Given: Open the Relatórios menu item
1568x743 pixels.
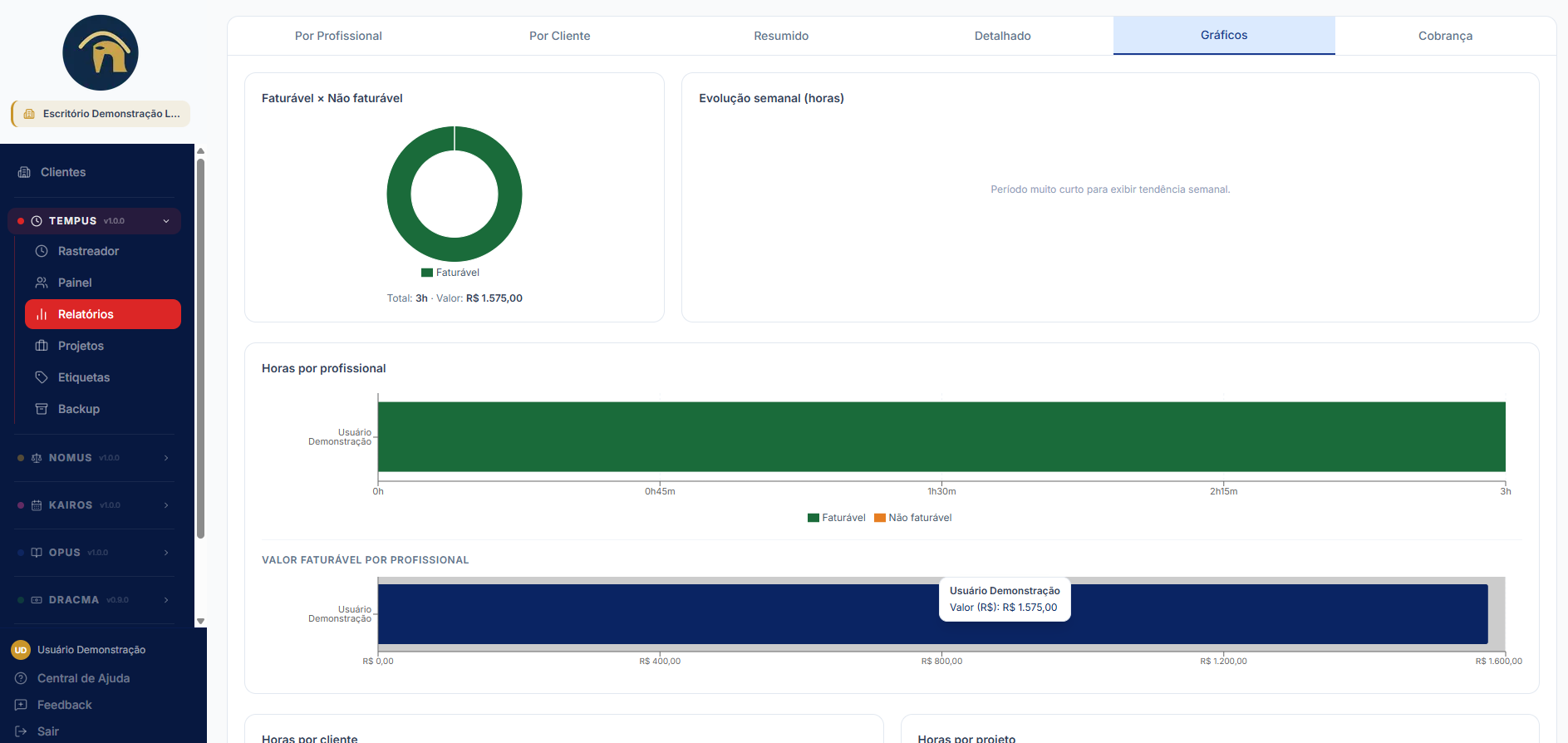Looking at the screenshot, I should pyautogui.click(x=103, y=314).
